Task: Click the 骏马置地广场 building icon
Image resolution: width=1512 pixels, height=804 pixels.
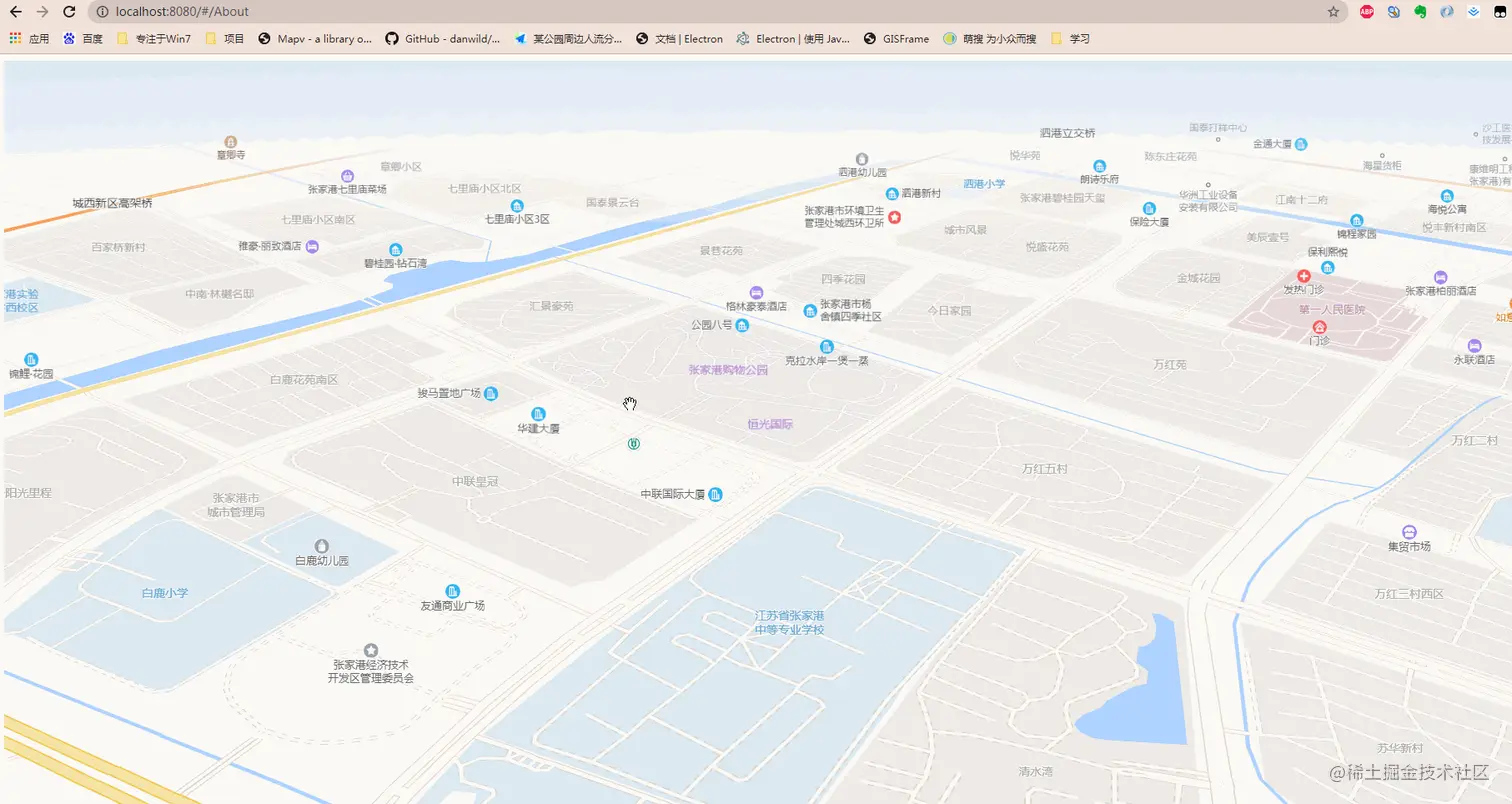Action: (x=491, y=393)
